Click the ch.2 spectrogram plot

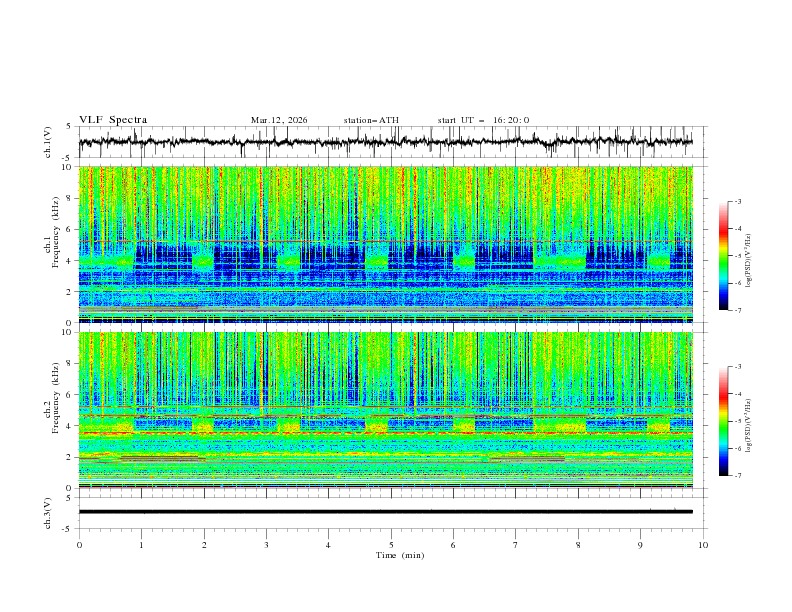point(386,410)
